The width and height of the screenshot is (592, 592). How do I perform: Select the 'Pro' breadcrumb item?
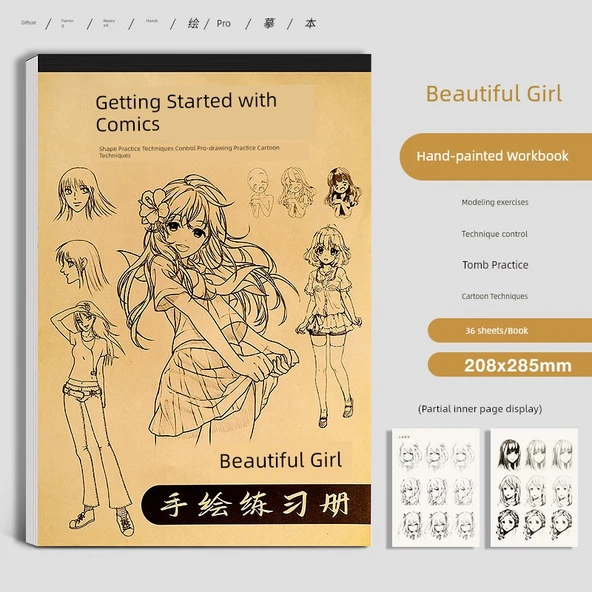pyautogui.click(x=223, y=23)
